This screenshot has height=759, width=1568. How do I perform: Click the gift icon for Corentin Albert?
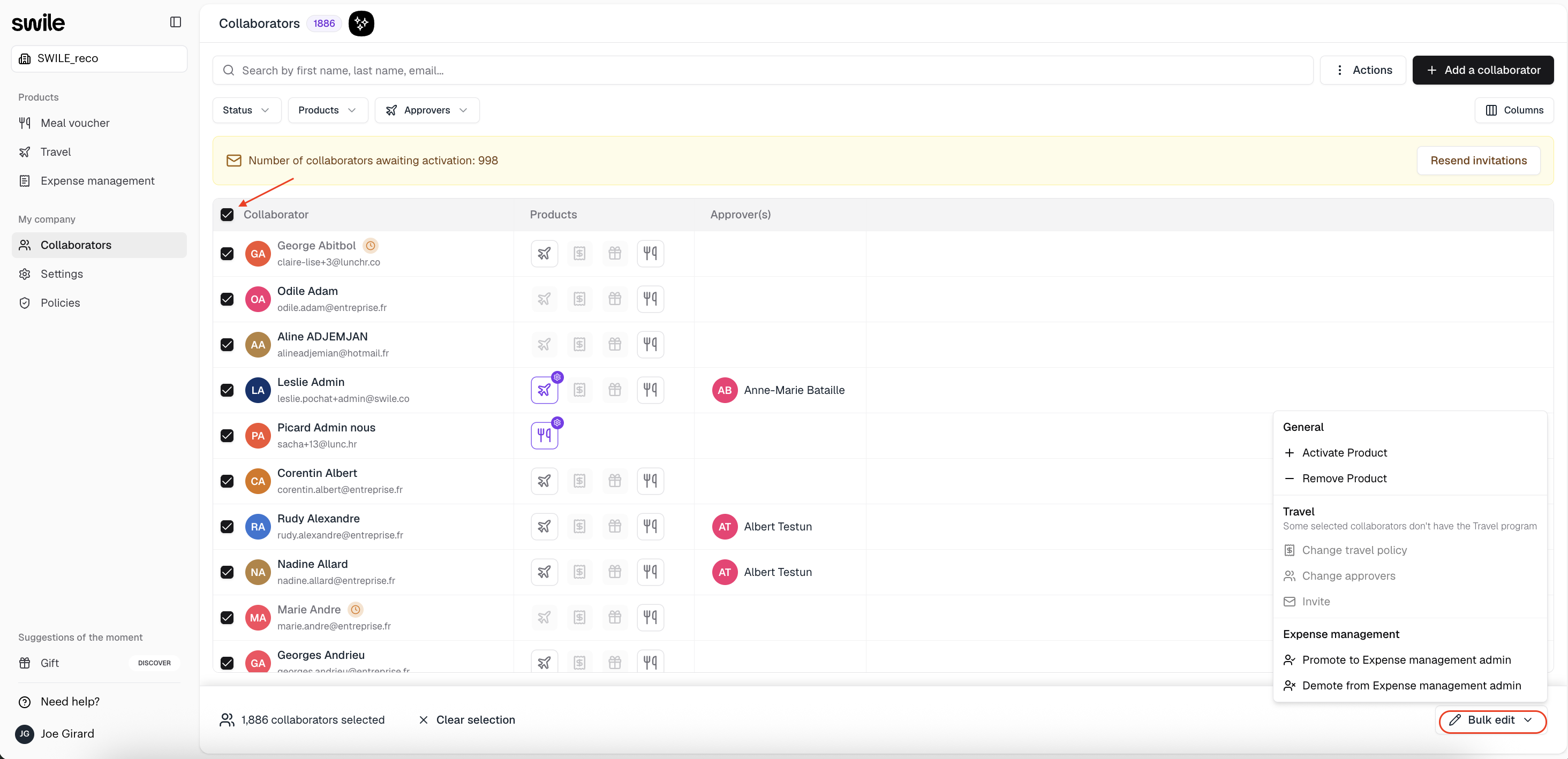coord(615,481)
